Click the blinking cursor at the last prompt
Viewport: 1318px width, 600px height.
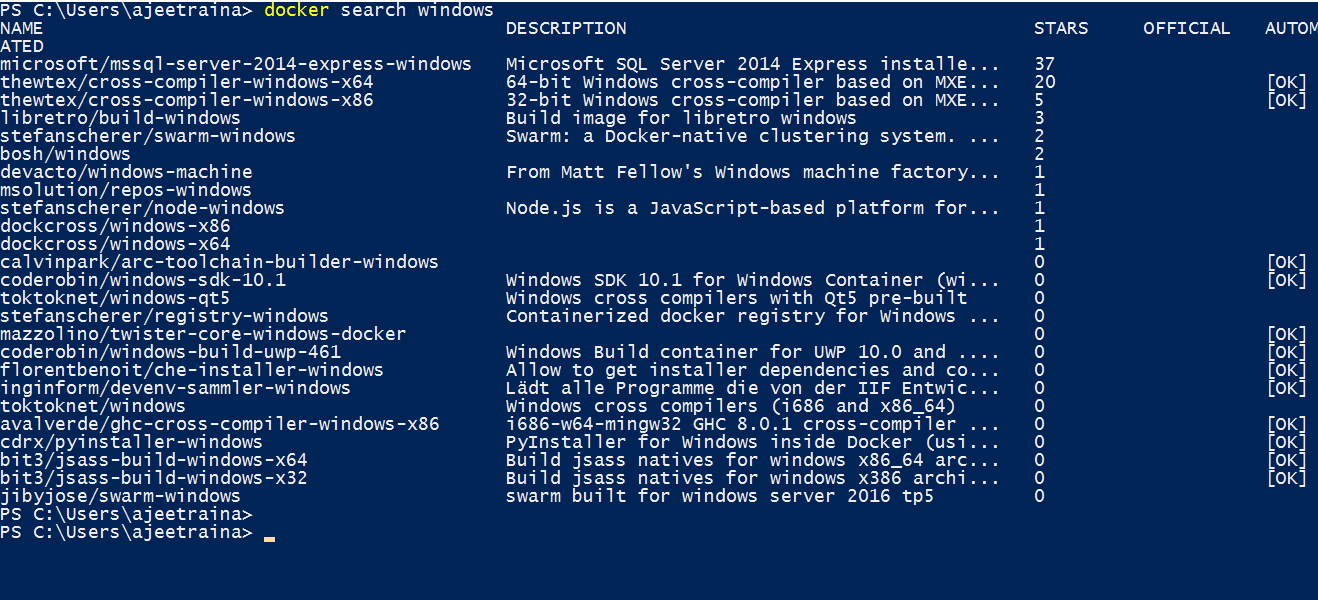coord(269,537)
